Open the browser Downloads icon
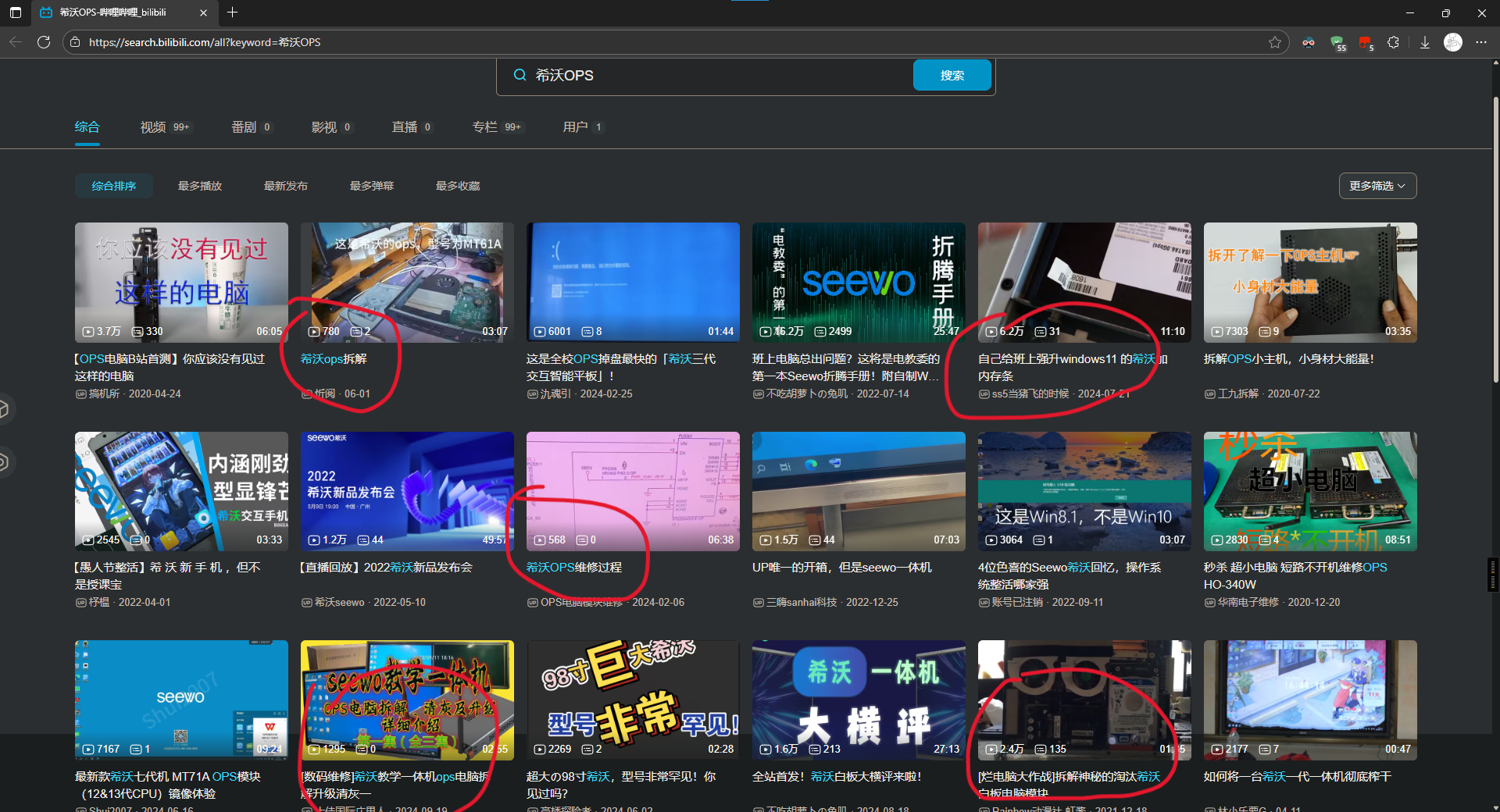 point(1425,42)
